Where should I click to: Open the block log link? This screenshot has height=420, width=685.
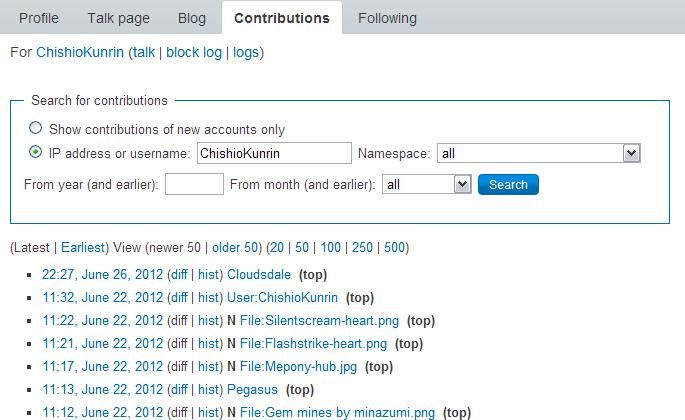pos(194,52)
